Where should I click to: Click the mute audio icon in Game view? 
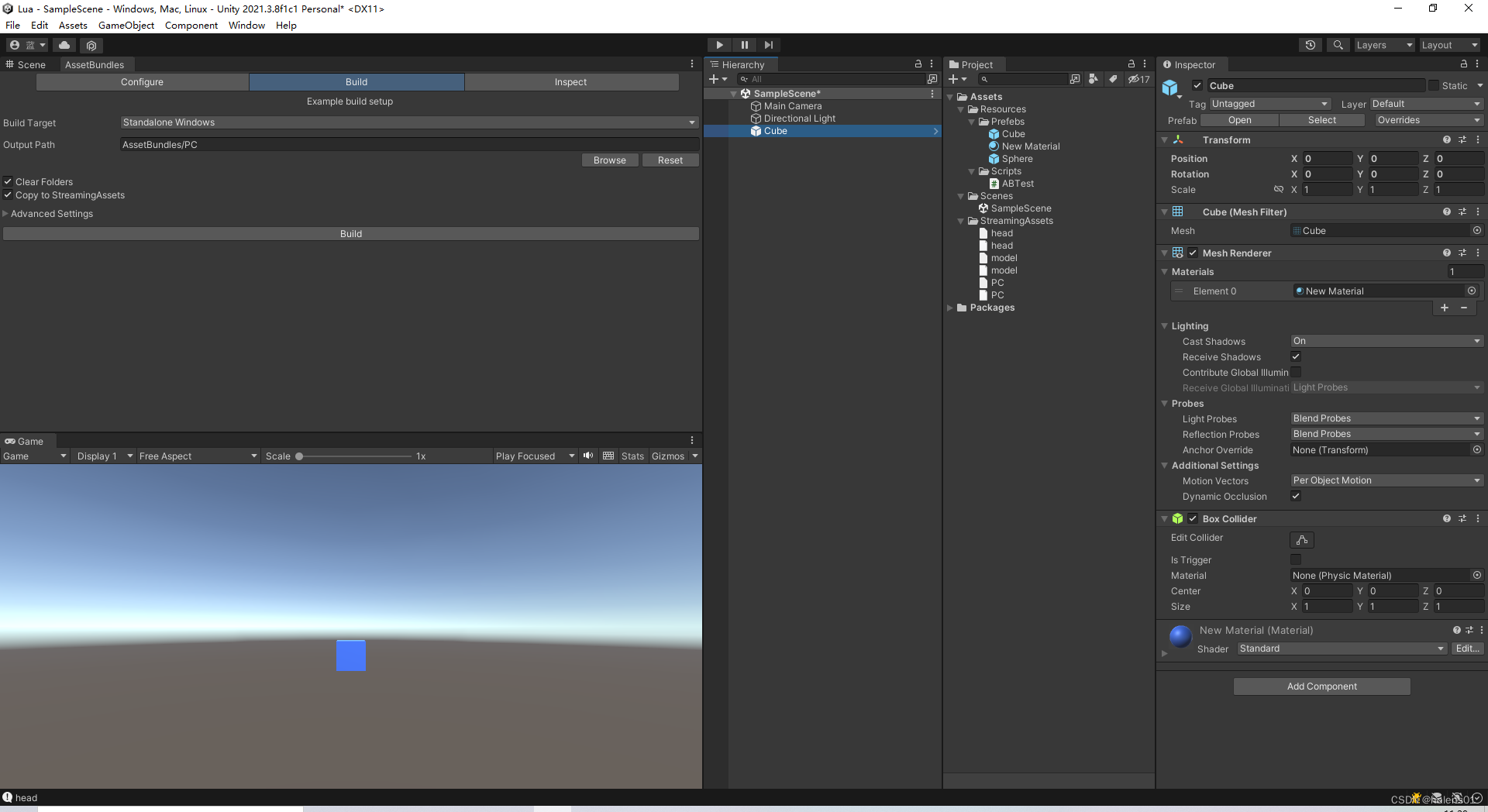(x=588, y=456)
